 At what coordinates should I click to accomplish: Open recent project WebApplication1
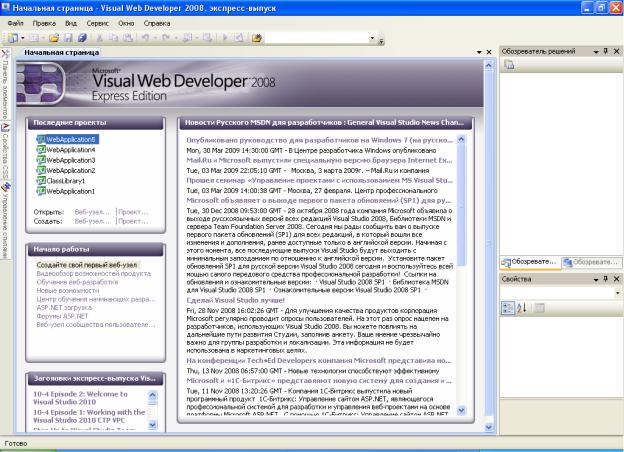click(66, 191)
